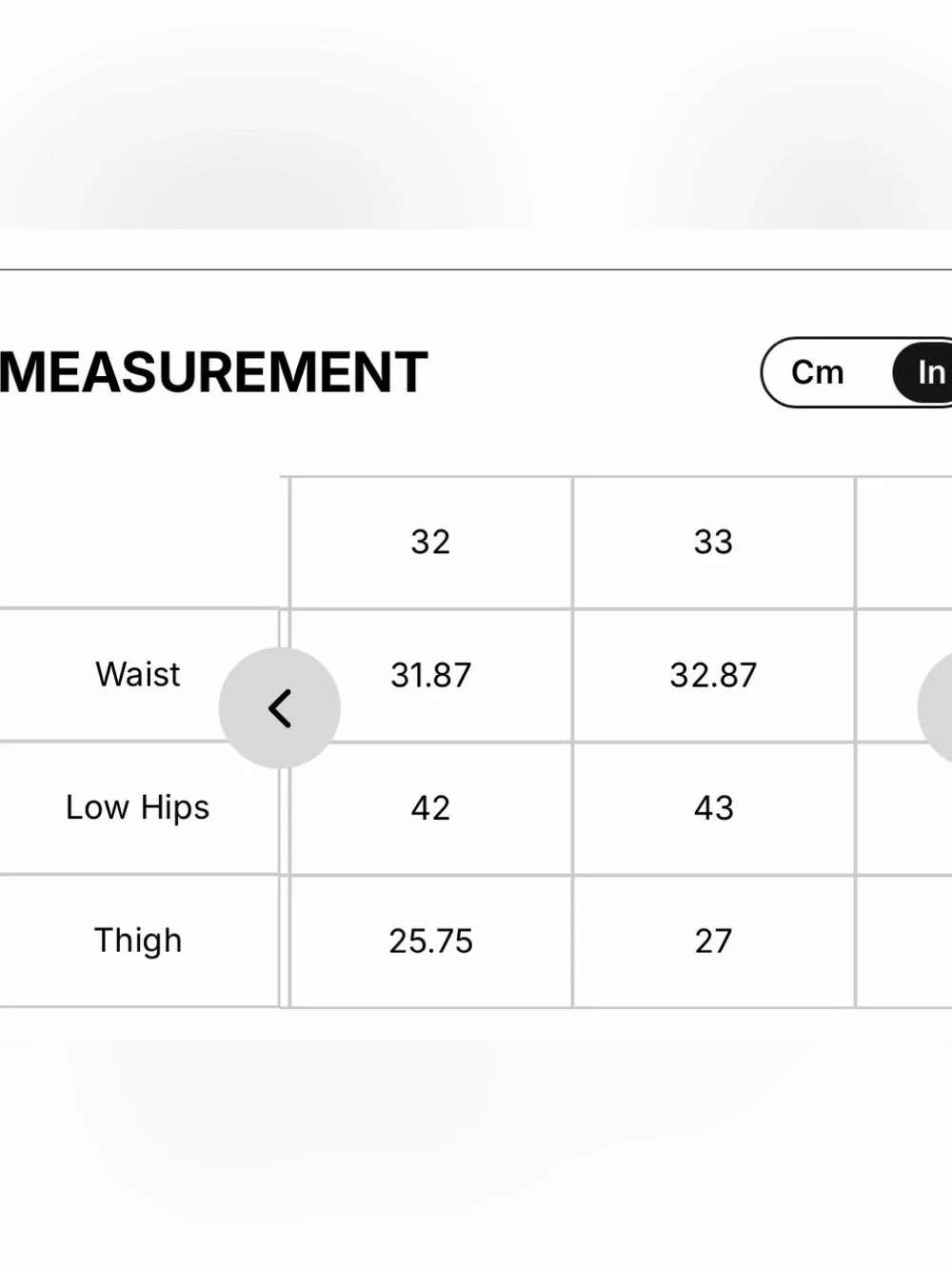
Task: Click the Low Hips row label
Action: 138,807
